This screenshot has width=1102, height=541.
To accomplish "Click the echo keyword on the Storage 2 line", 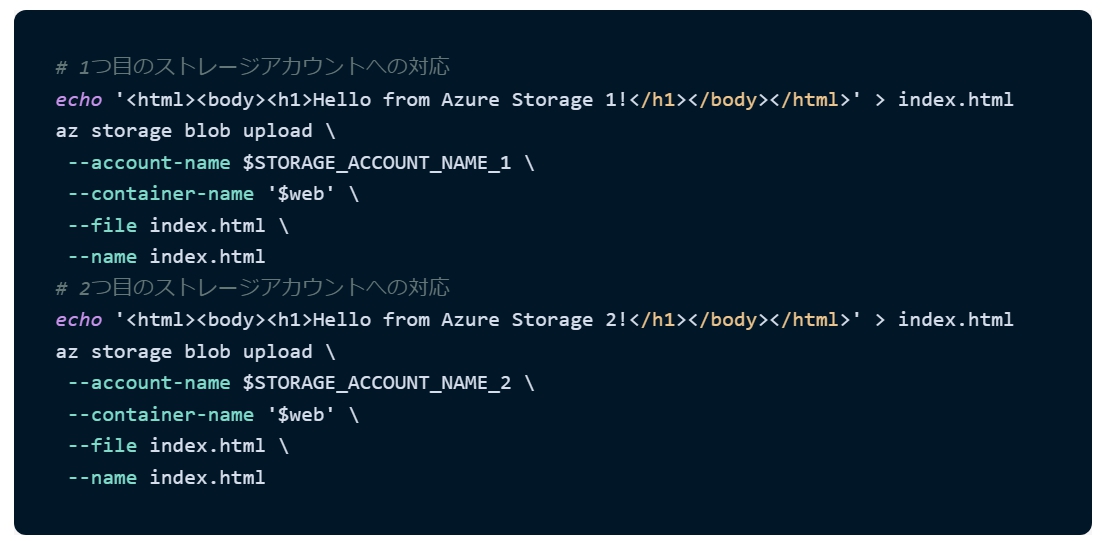I will tap(79, 320).
